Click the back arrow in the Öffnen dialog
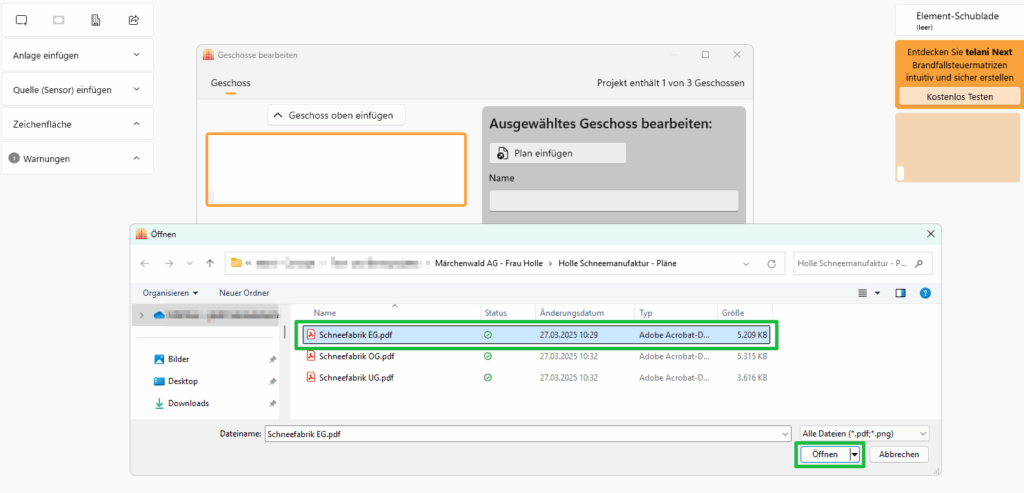This screenshot has width=1024, height=493. pos(145,263)
